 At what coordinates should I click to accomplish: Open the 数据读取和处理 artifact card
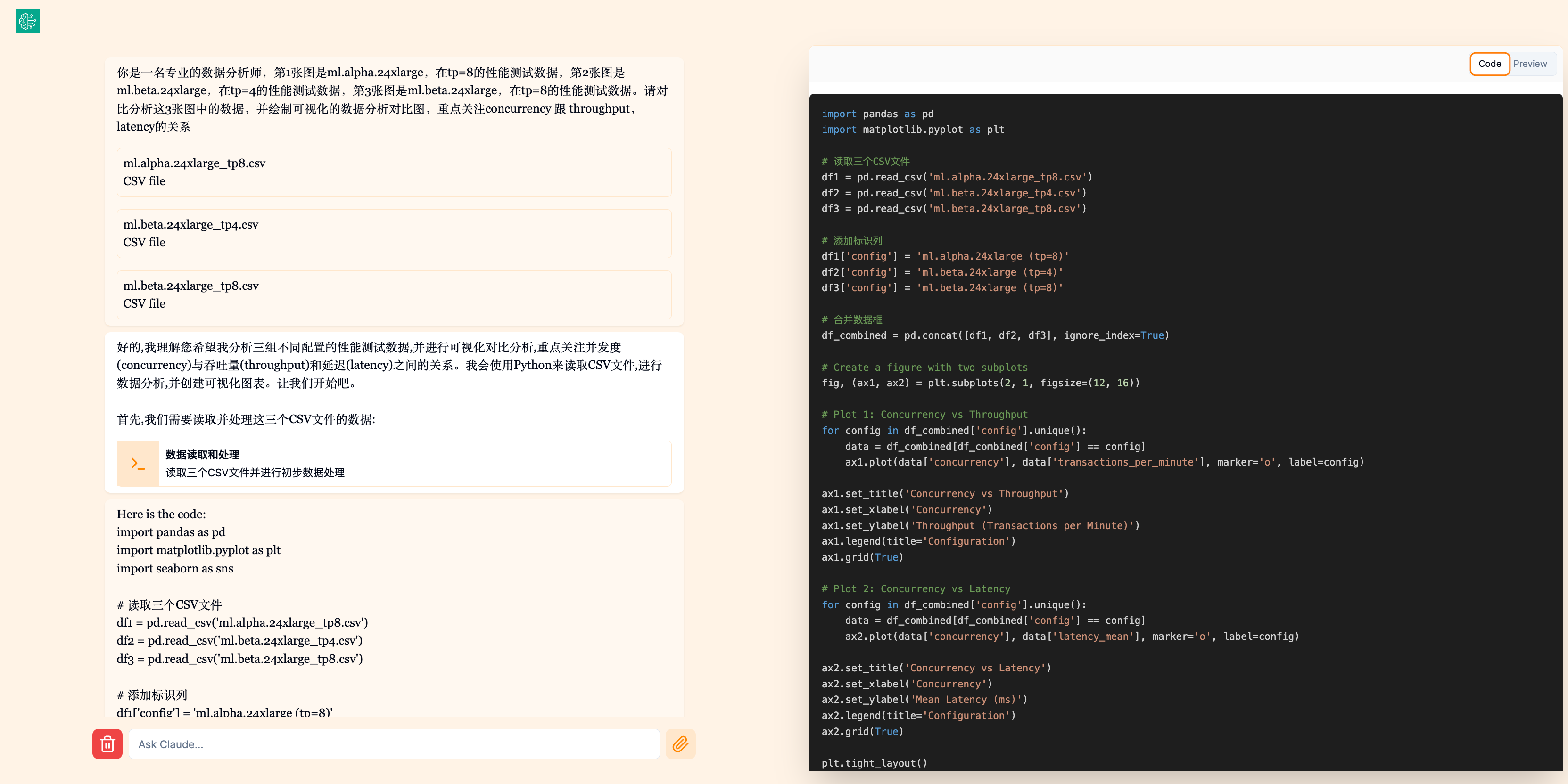394,464
